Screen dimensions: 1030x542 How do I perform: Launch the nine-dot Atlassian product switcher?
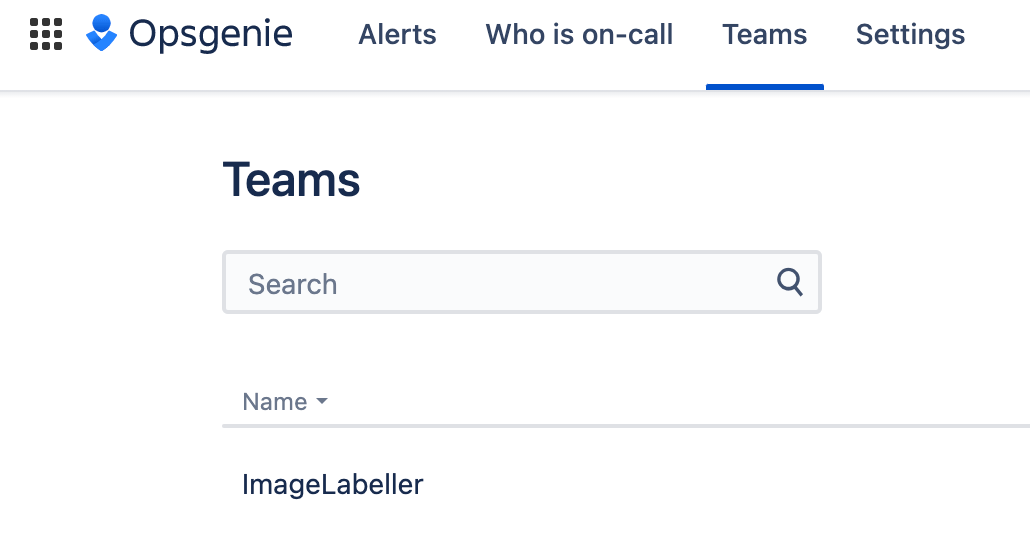[46, 35]
